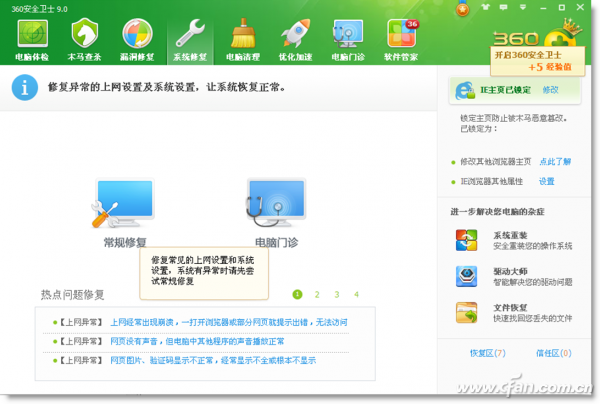
Task: Go to hot issues page 3
Action: 337,294
